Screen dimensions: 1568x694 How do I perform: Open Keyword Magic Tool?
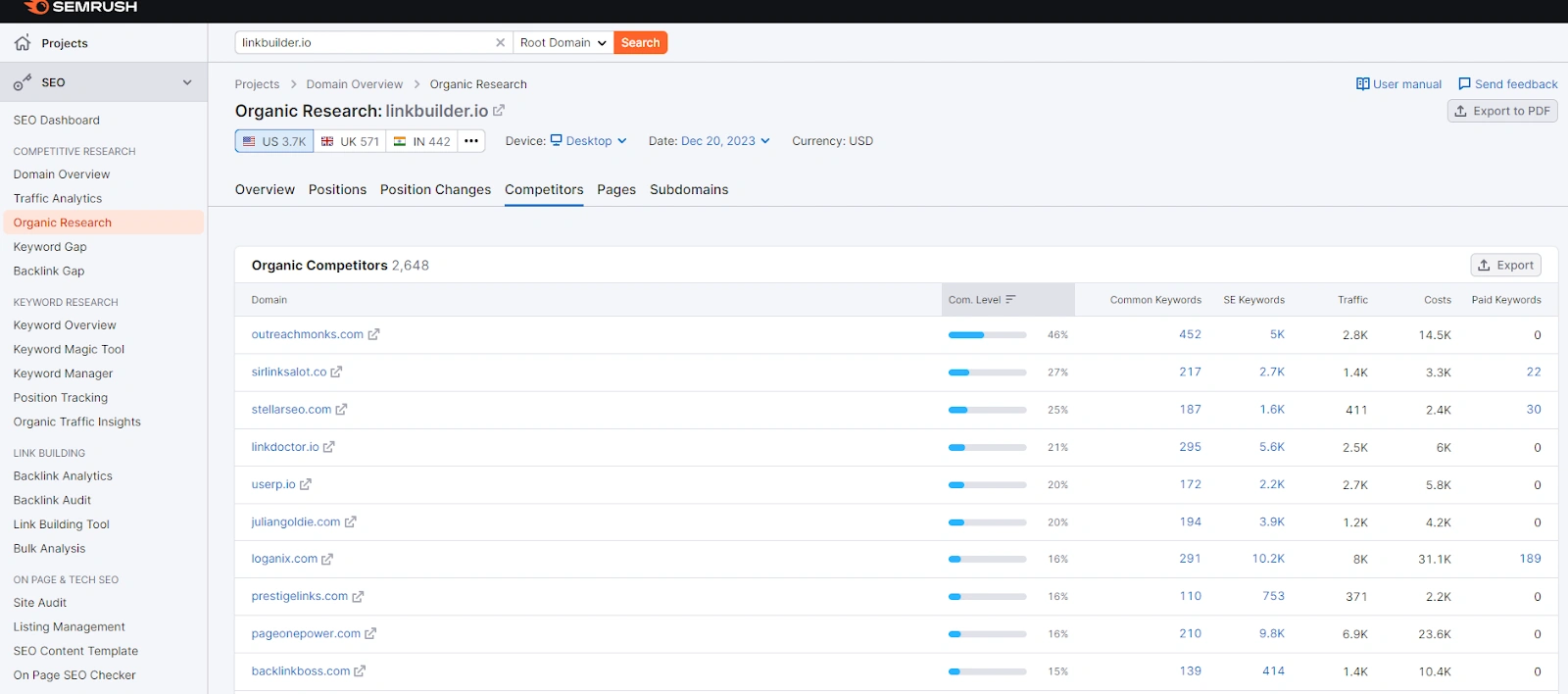click(x=69, y=350)
